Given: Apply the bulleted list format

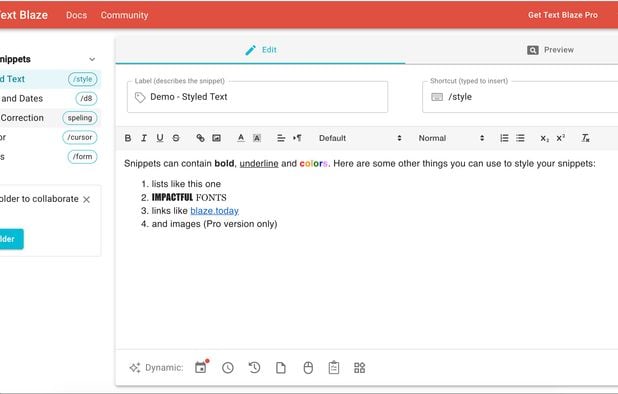Looking at the screenshot, I should [x=520, y=138].
